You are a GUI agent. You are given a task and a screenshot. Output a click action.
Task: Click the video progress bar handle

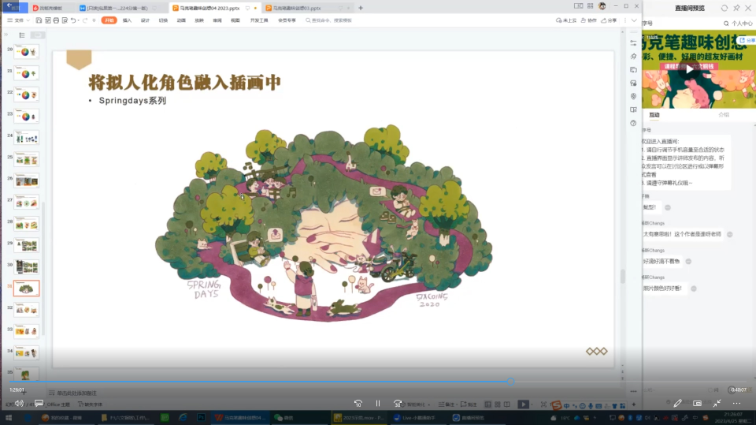coord(511,382)
